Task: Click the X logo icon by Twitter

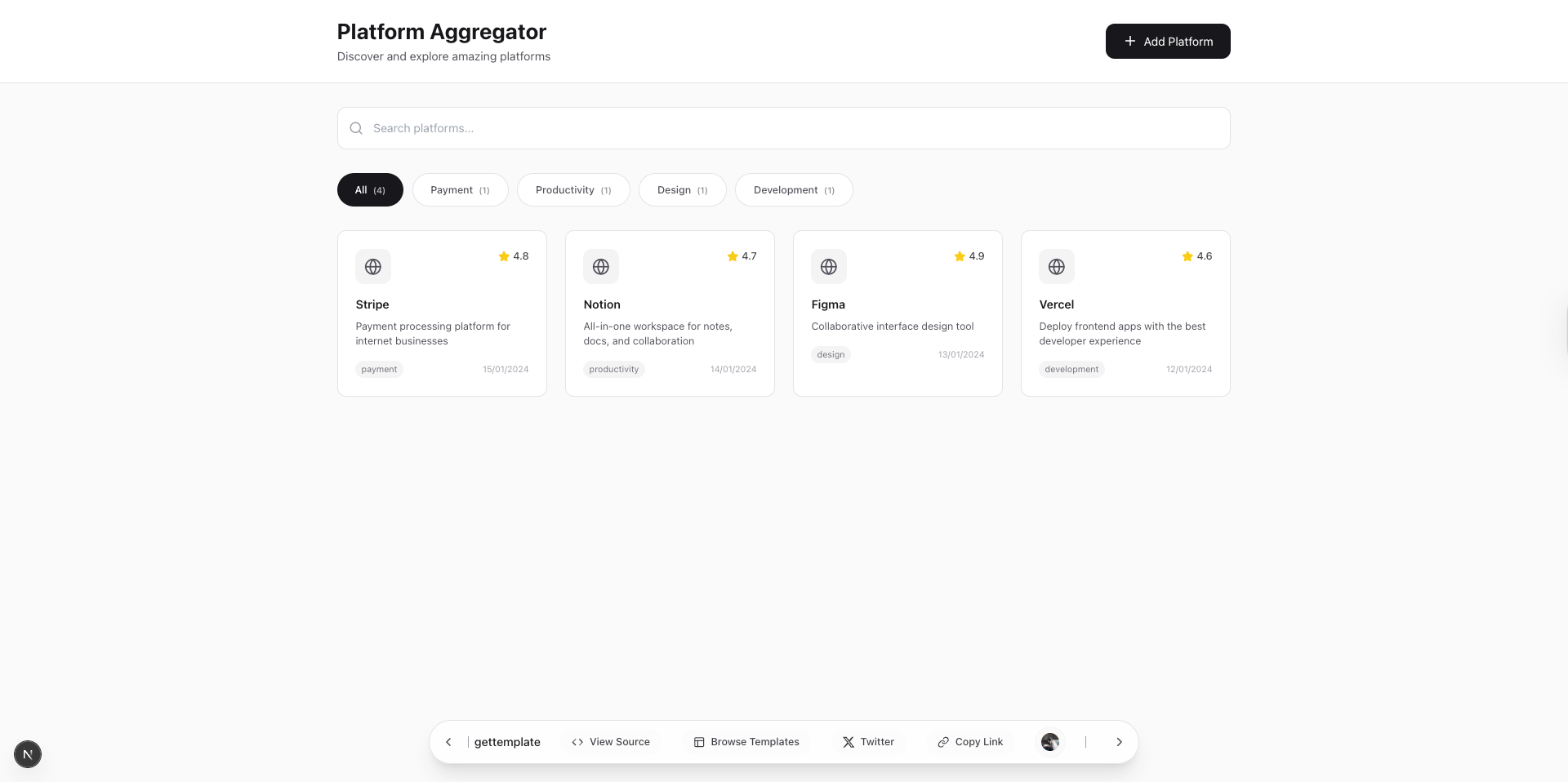Action: [849, 742]
